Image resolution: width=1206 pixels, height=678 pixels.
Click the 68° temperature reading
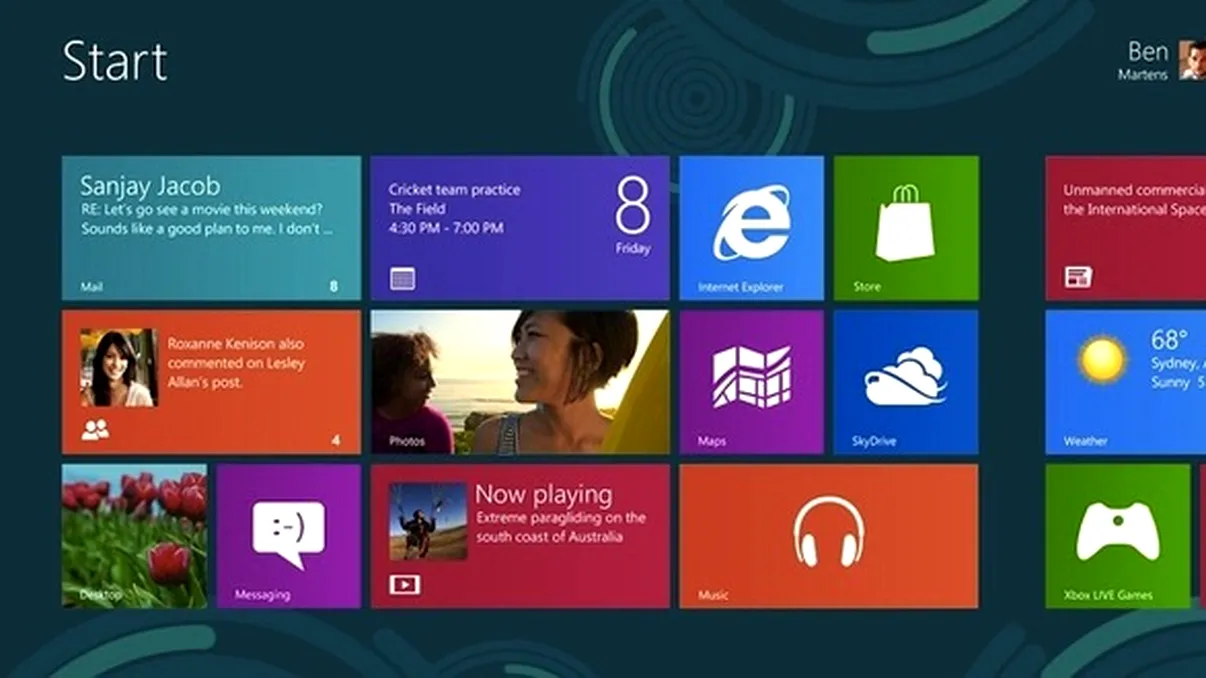point(1169,340)
